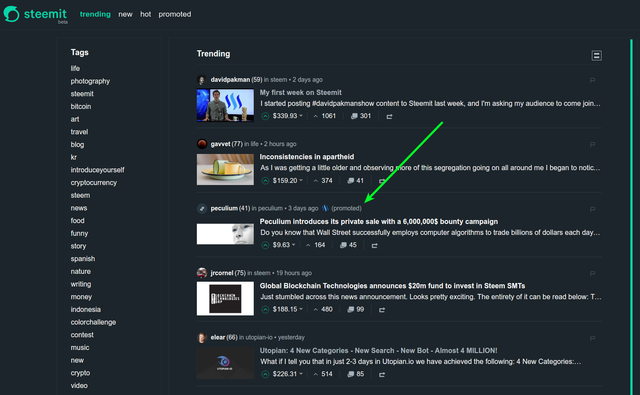Flag jrcornel's post

click(x=592, y=273)
